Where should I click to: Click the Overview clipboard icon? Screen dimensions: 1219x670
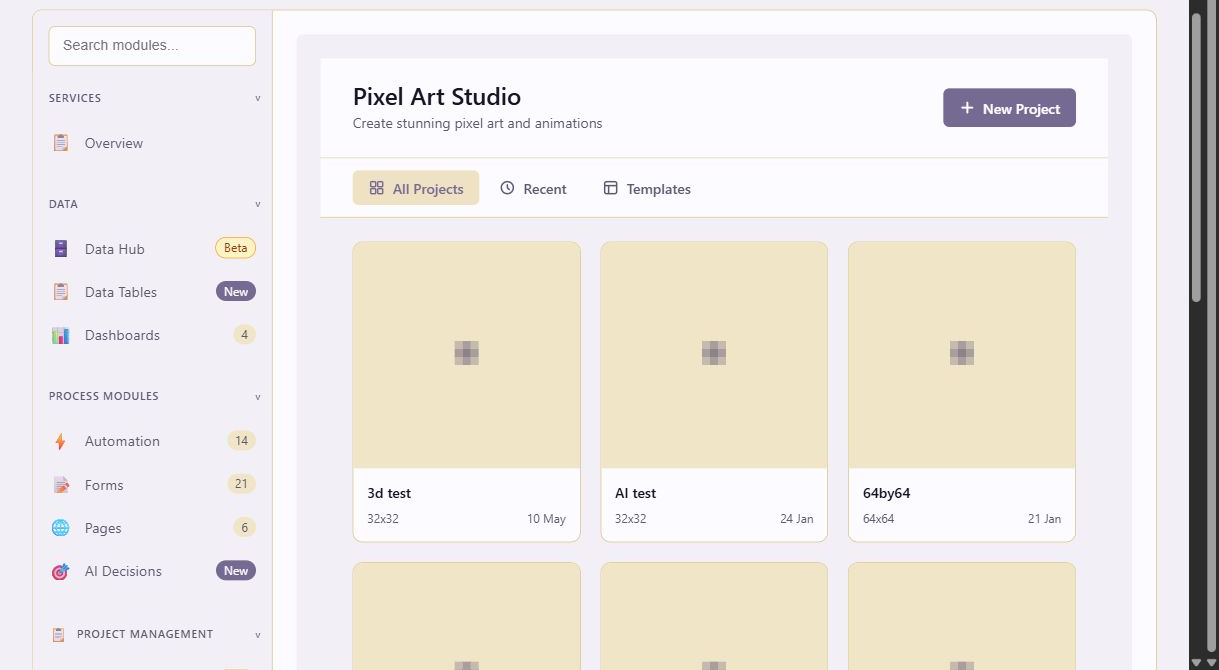61,143
